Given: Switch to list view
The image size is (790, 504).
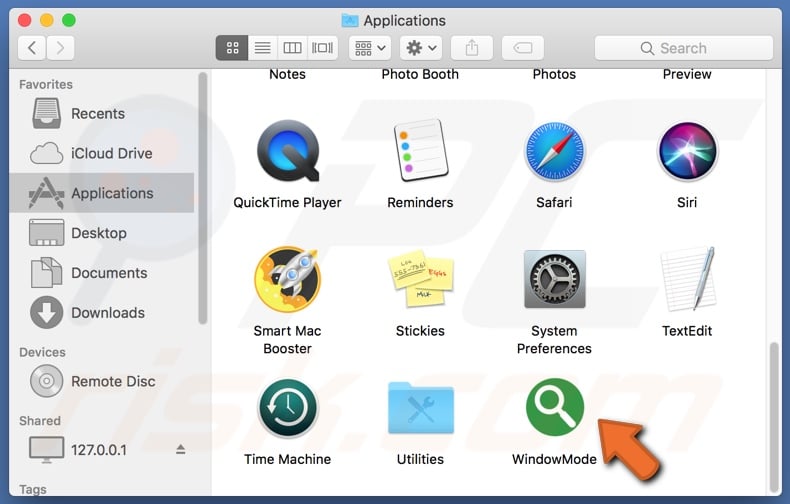Looking at the screenshot, I should click(x=262, y=48).
